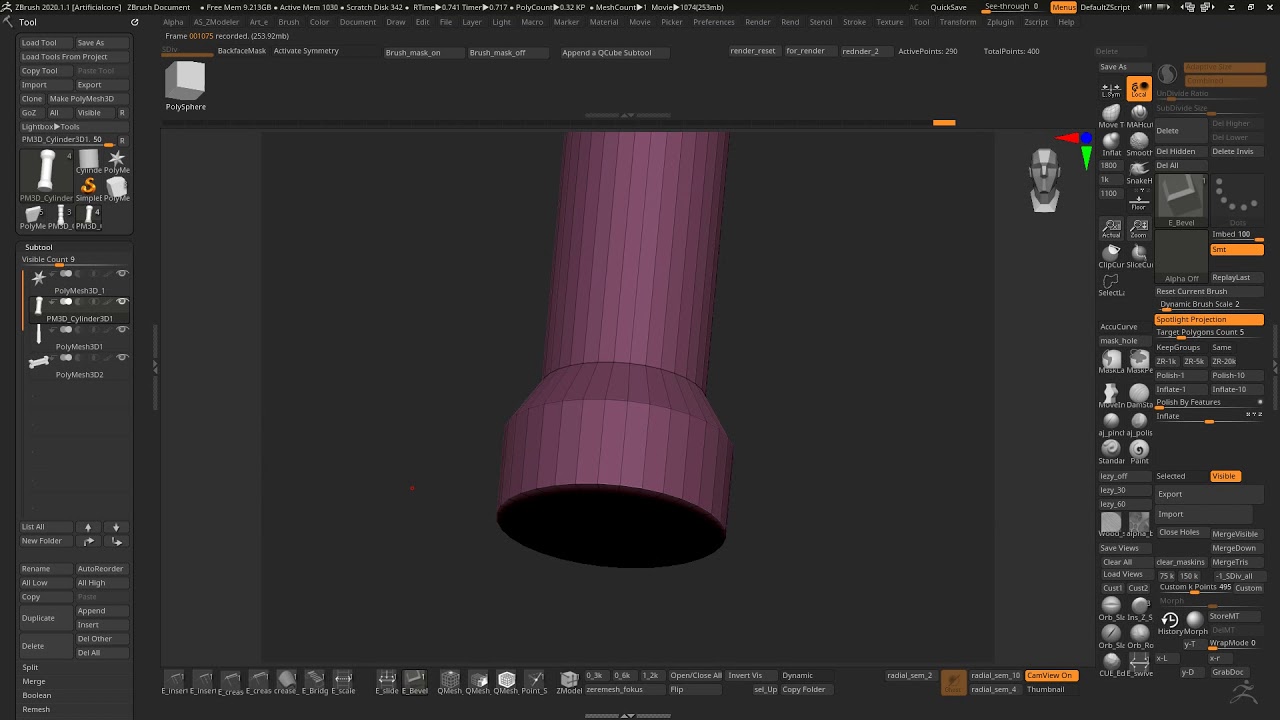Click the ZModeler brush icon
The width and height of the screenshot is (1280, 720).
click(569, 681)
